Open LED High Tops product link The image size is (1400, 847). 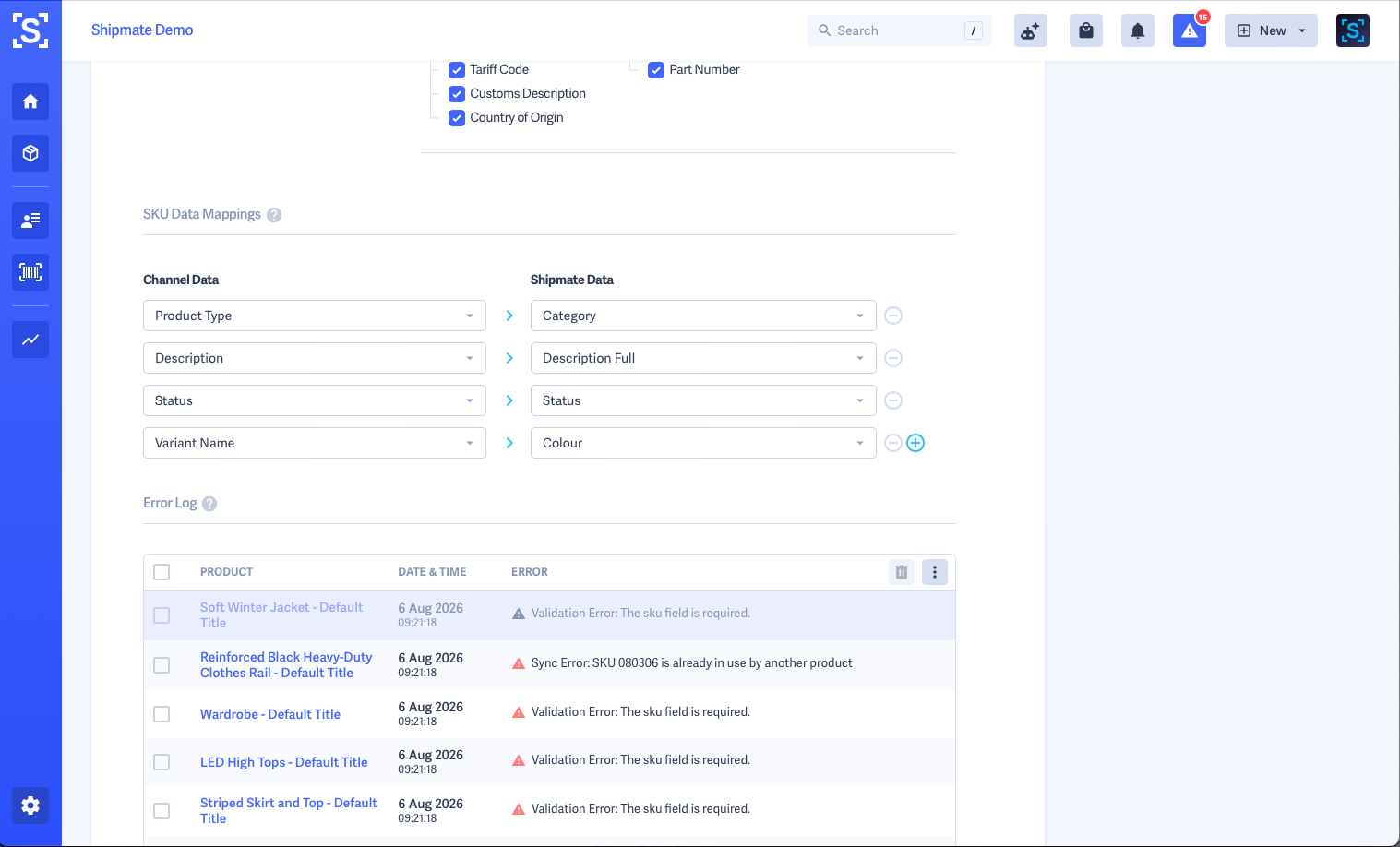pyautogui.click(x=284, y=762)
